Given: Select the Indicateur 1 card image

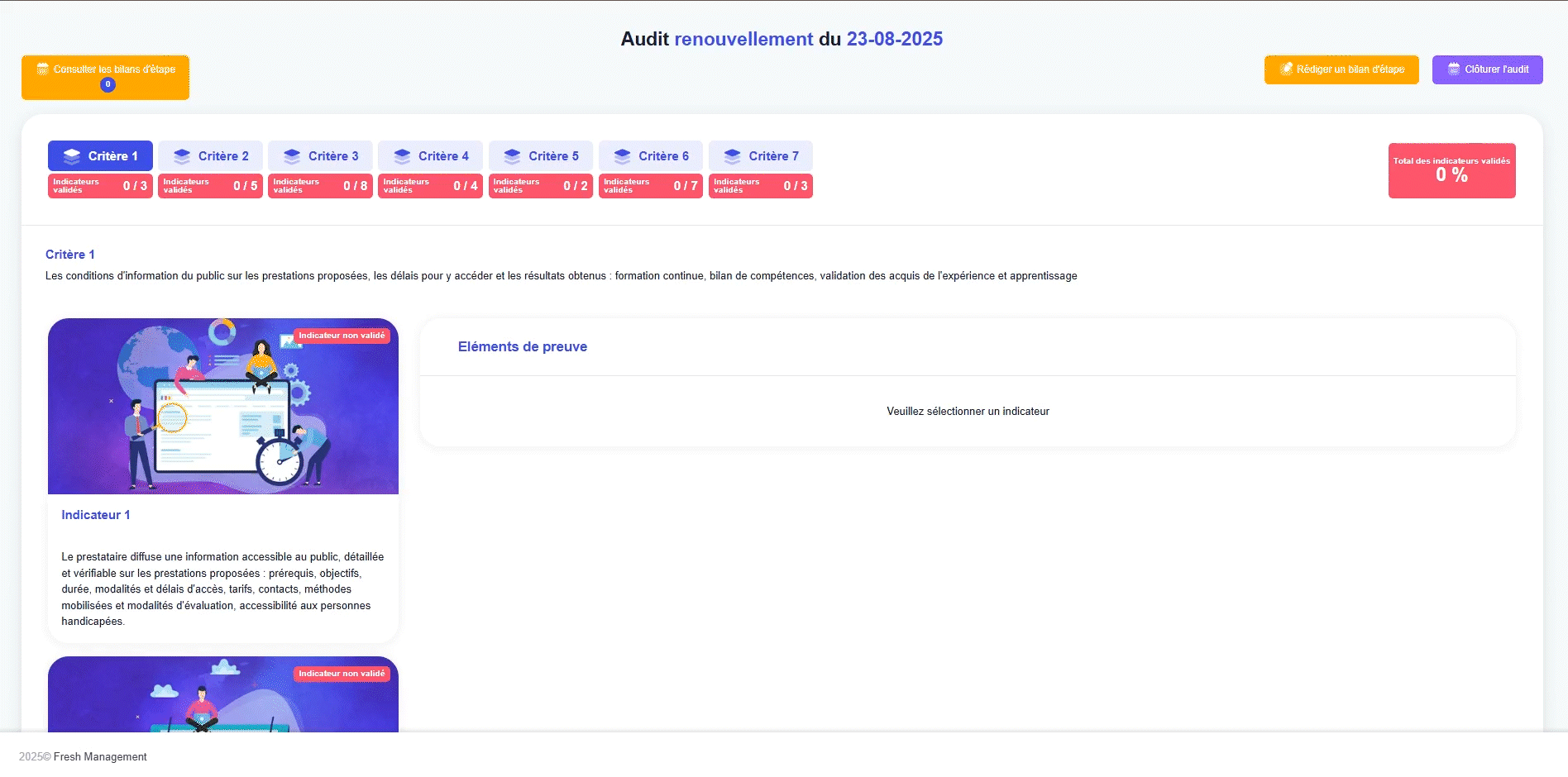Looking at the screenshot, I should coord(223,406).
